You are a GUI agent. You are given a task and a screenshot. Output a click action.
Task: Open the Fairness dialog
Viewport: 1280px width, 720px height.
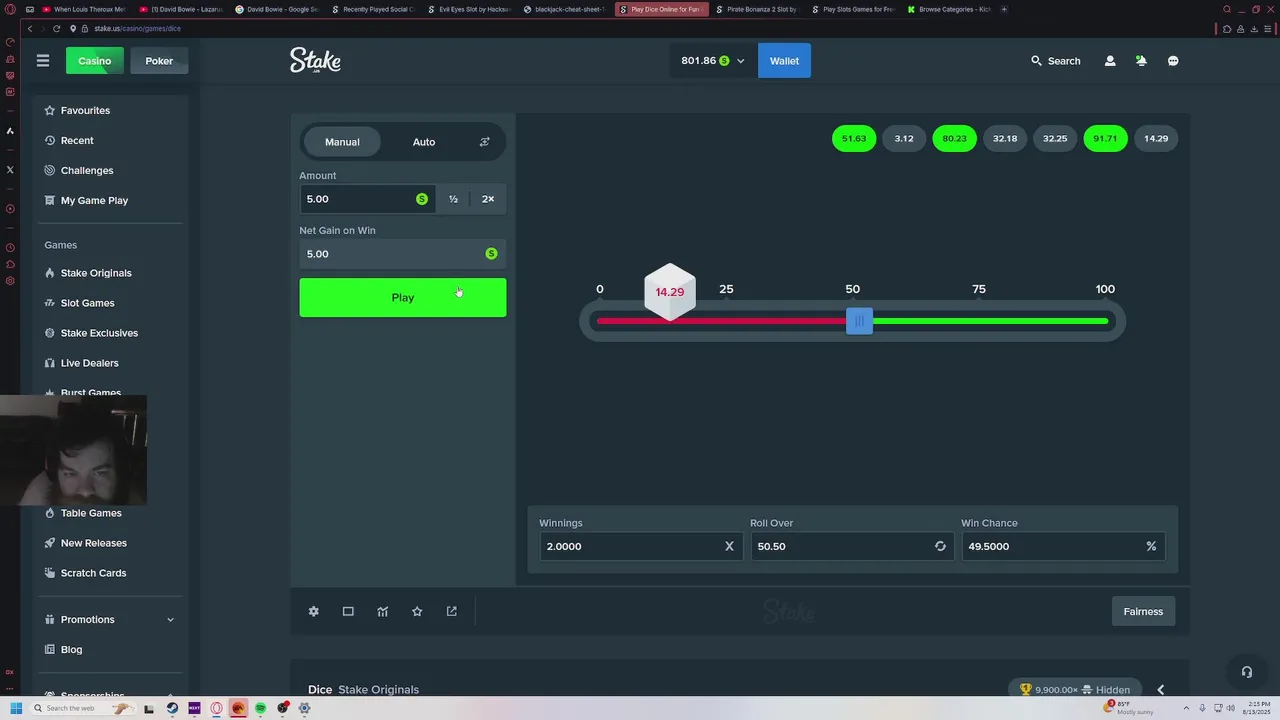coord(1143,611)
